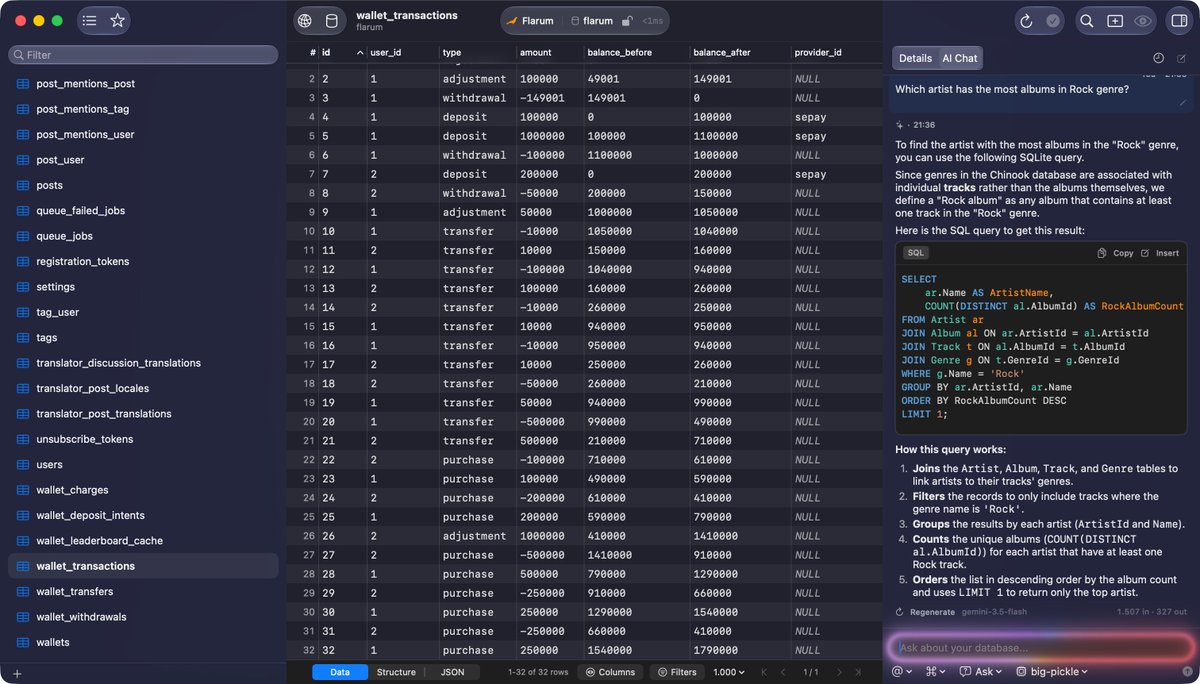
Task: Select the withdrawal cell in row 8
Action: (x=476, y=193)
